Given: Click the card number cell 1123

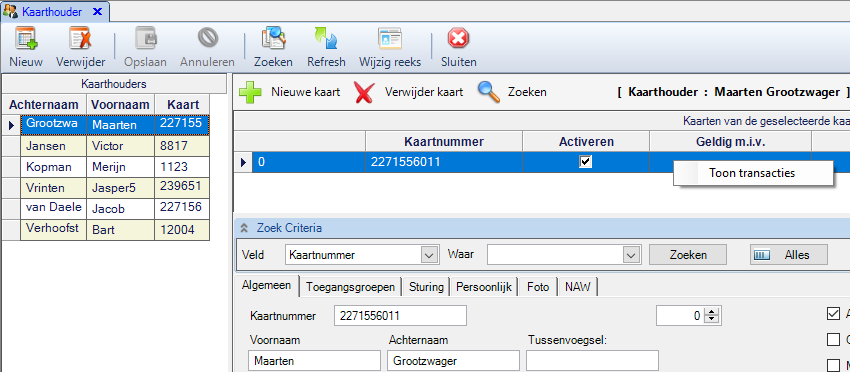Looking at the screenshot, I should click(x=182, y=166).
